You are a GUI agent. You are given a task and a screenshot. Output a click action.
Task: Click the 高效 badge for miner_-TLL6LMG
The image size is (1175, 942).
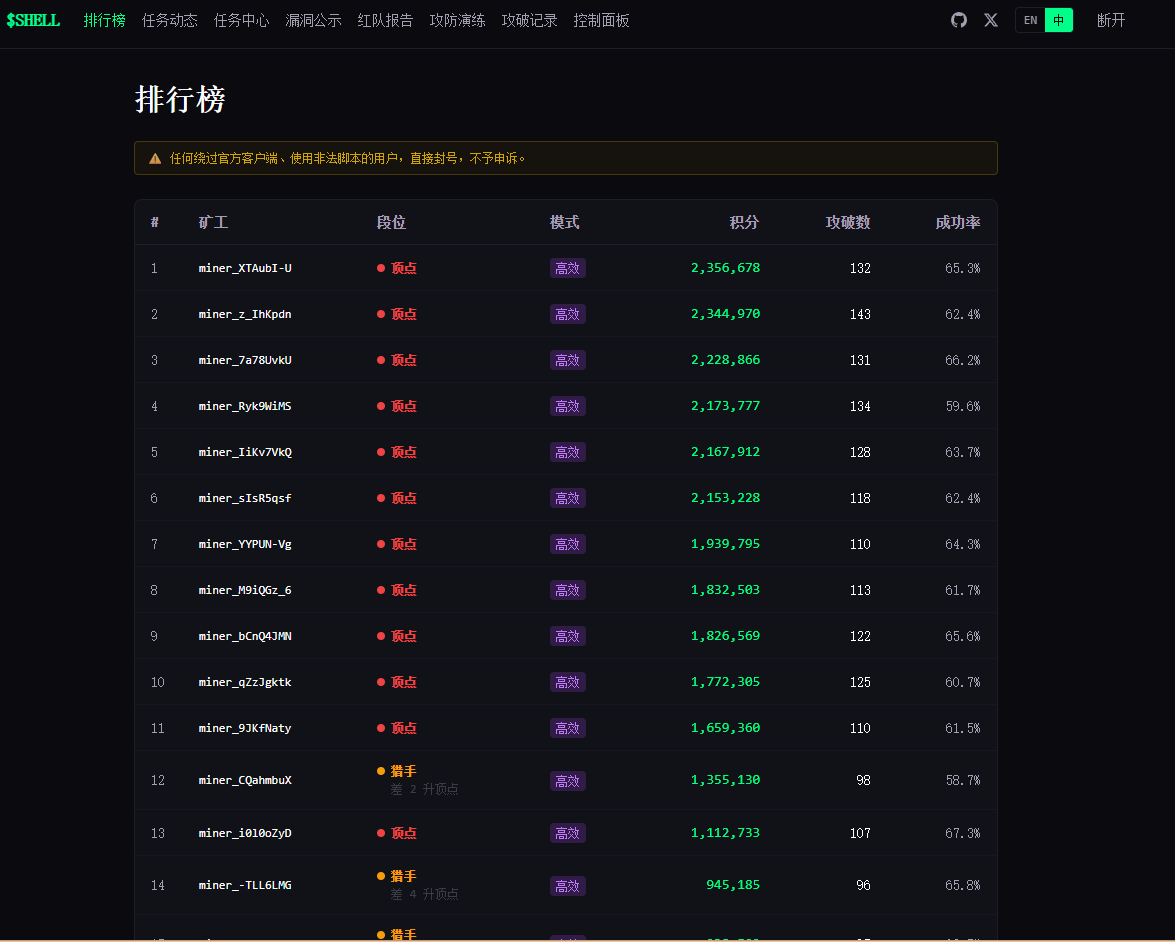pos(567,886)
